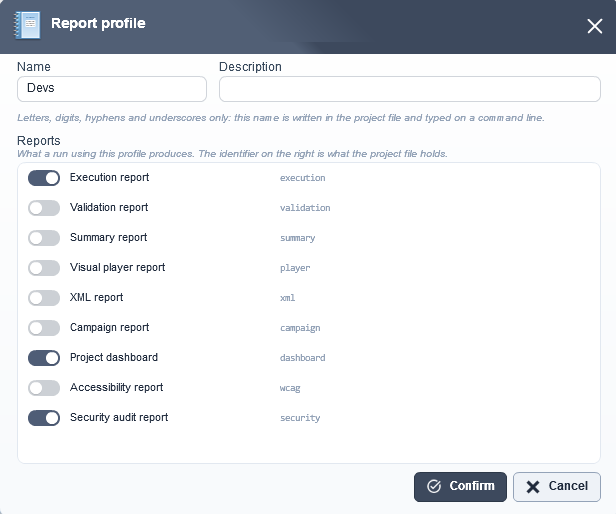Viewport: 616px width, 514px height.
Task: Click the dashboard identifier text
Action: point(302,358)
